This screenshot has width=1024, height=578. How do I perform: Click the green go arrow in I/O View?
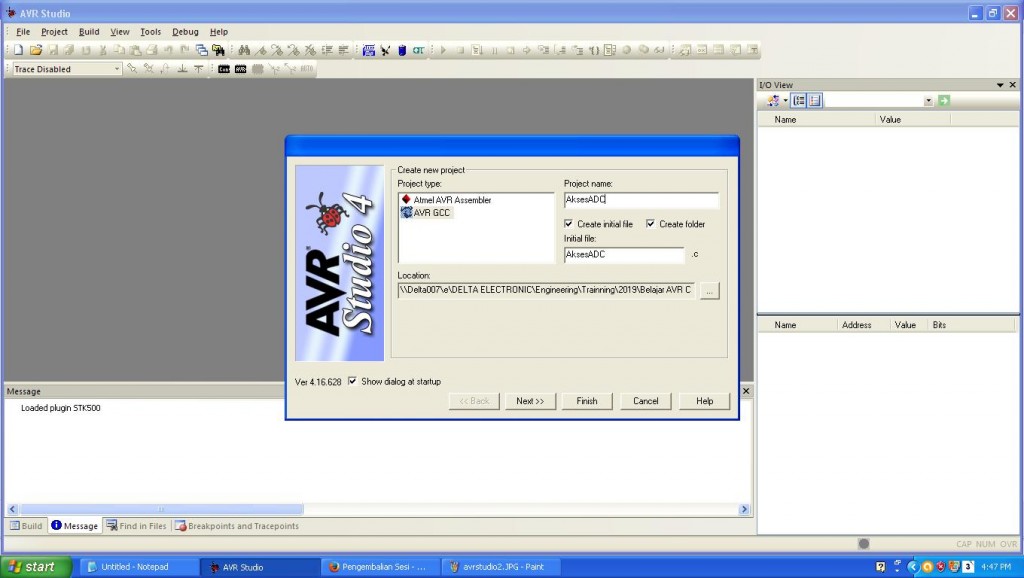pyautogui.click(x=944, y=101)
